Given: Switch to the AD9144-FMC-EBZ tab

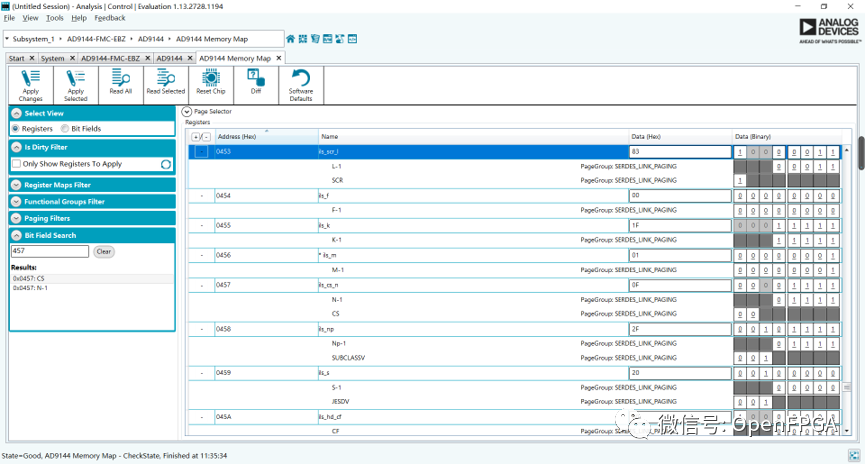Looking at the screenshot, I should 110,58.
